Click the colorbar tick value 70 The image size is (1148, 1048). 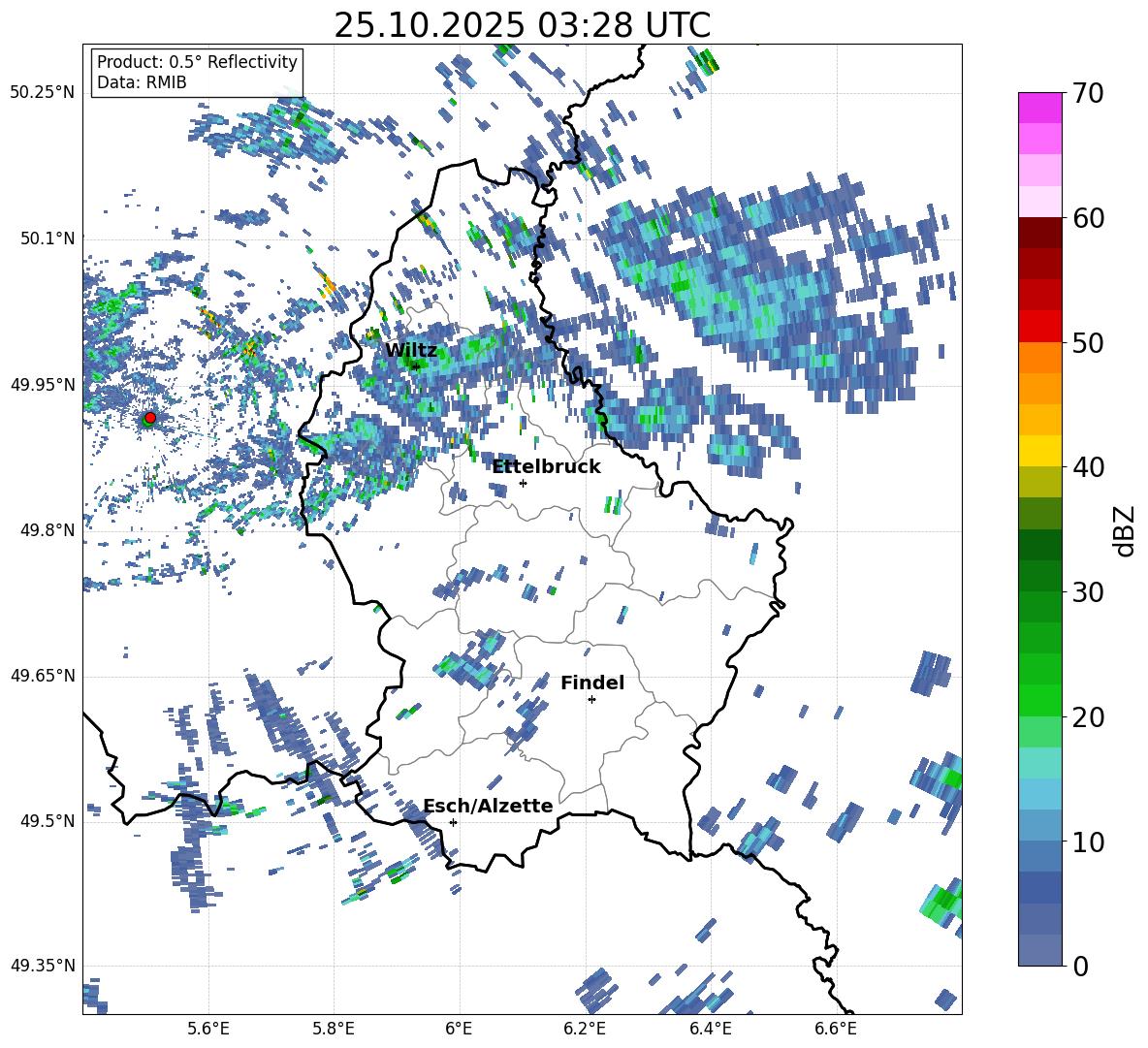[1088, 93]
